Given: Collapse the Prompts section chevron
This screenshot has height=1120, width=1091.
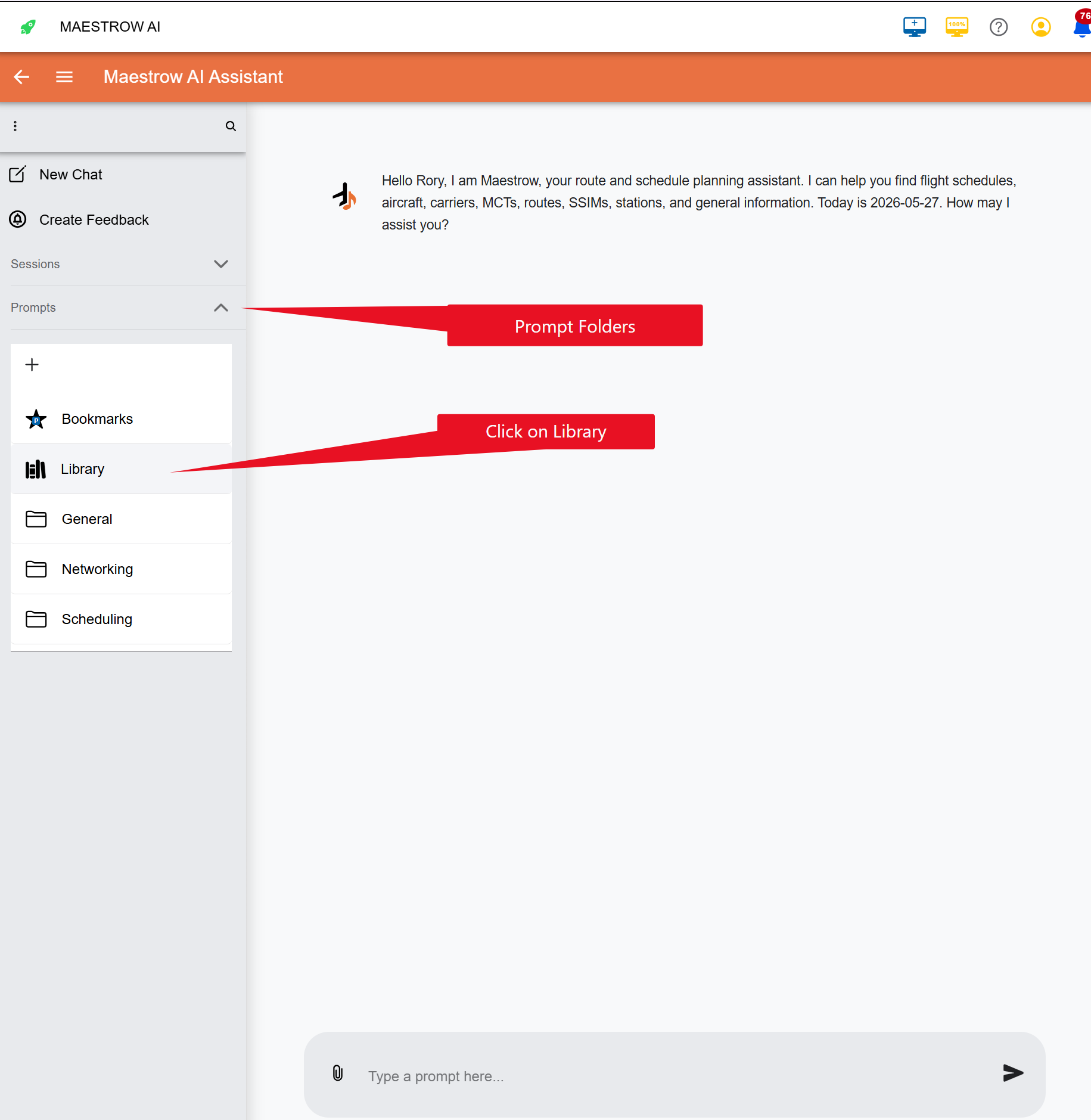Looking at the screenshot, I should pos(221,308).
